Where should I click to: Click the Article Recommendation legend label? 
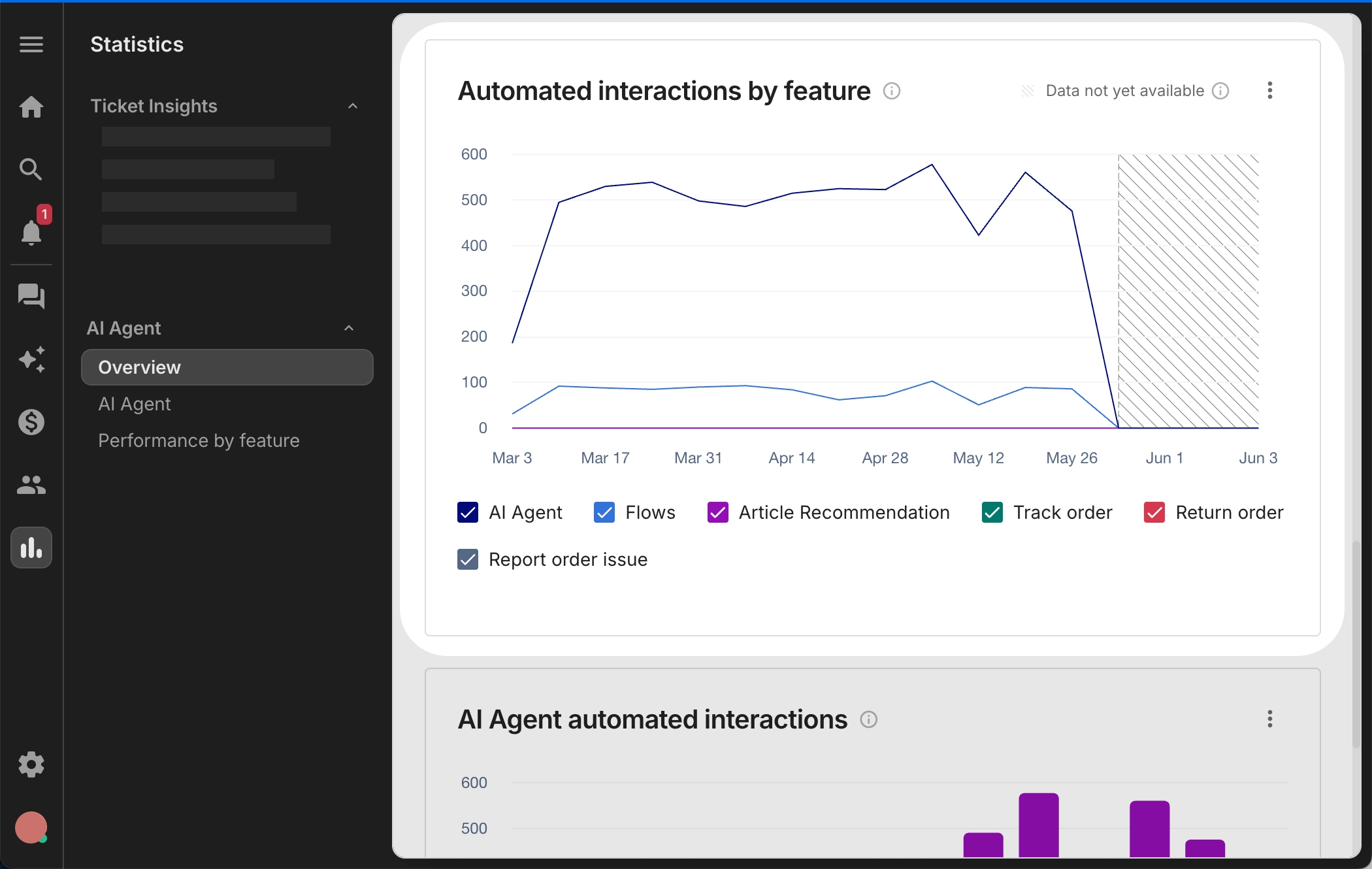[844, 513]
